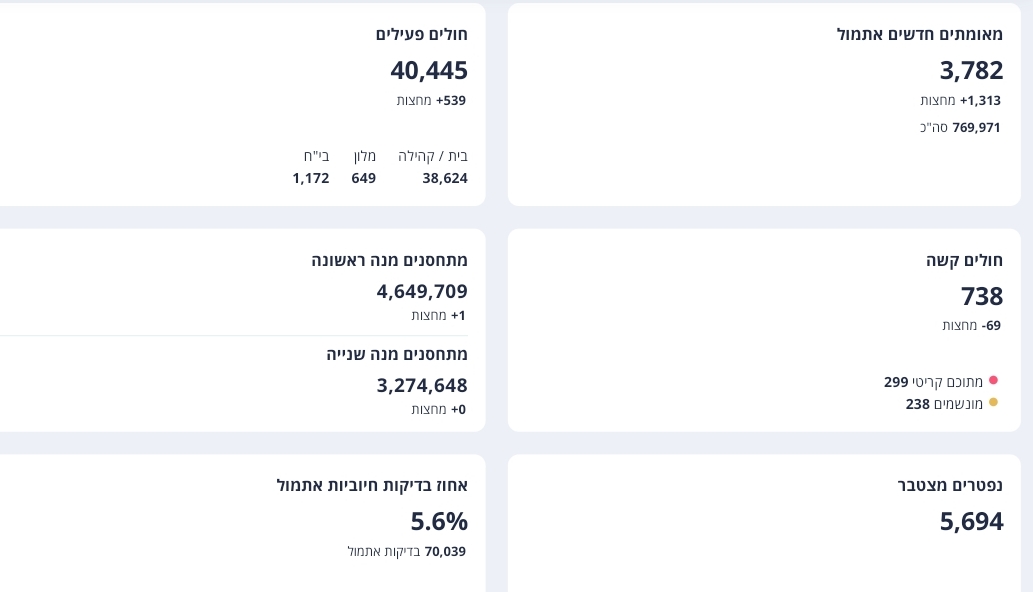Screen dimensions: 1033x592
Task: Select the מאומתים חדשים אתמול card title
Action: pos(919,34)
